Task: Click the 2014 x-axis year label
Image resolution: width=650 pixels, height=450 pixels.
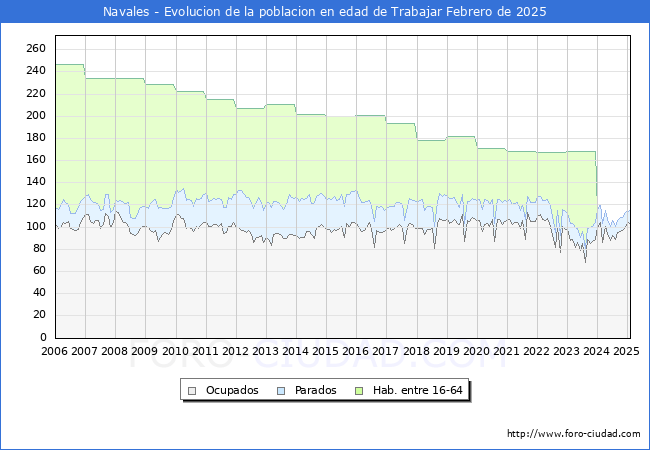Action: pyautogui.click(x=295, y=351)
